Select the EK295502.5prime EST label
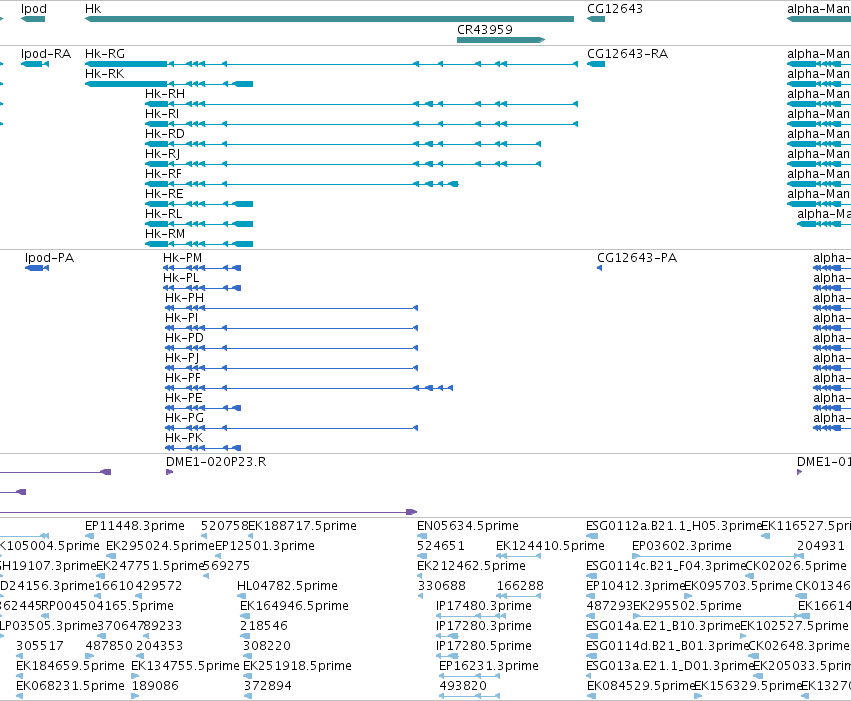This screenshot has width=851, height=701. coord(688,606)
